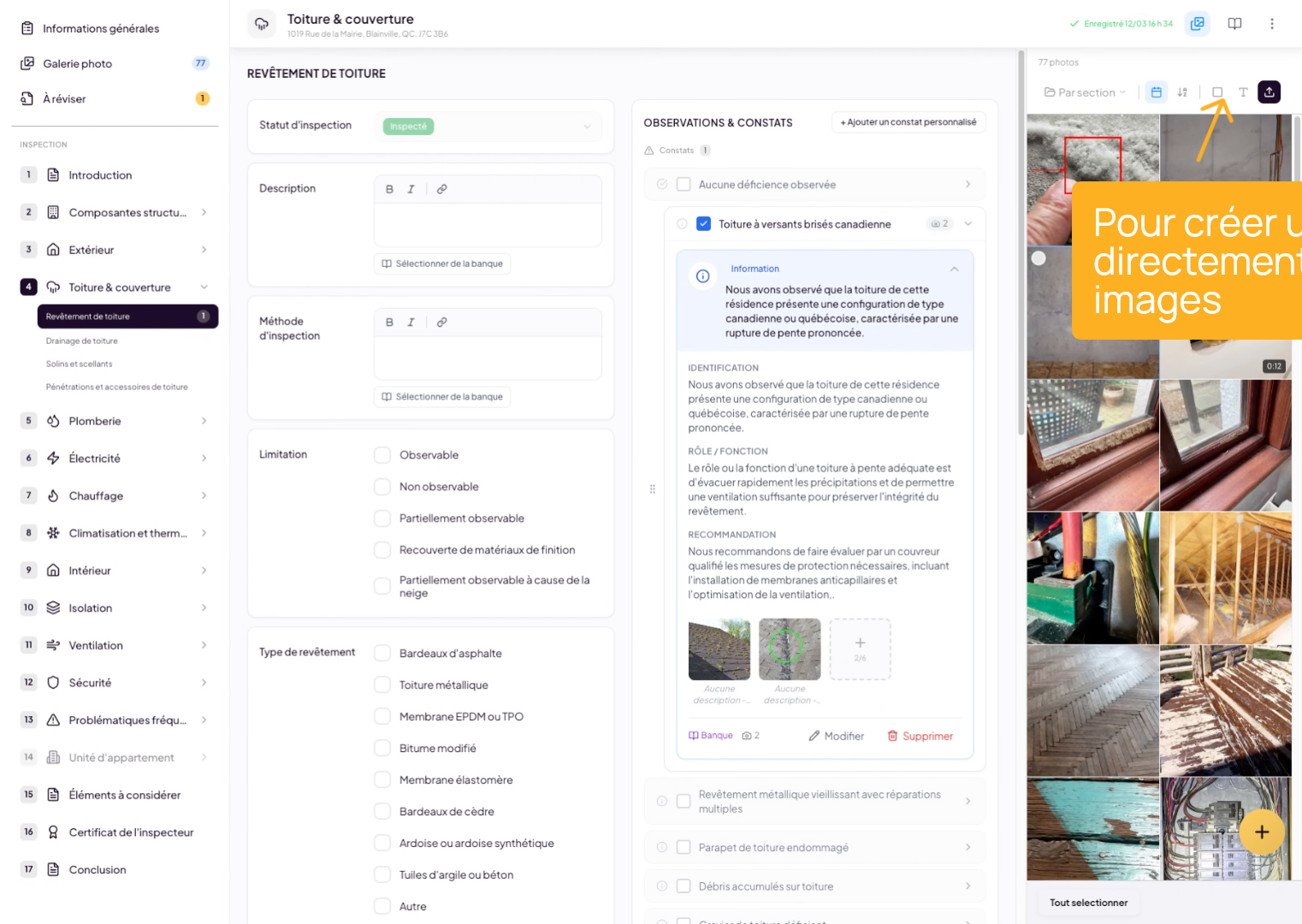The width and height of the screenshot is (1302, 924).
Task: Enable the Non observable limitation checkbox
Action: tap(382, 487)
